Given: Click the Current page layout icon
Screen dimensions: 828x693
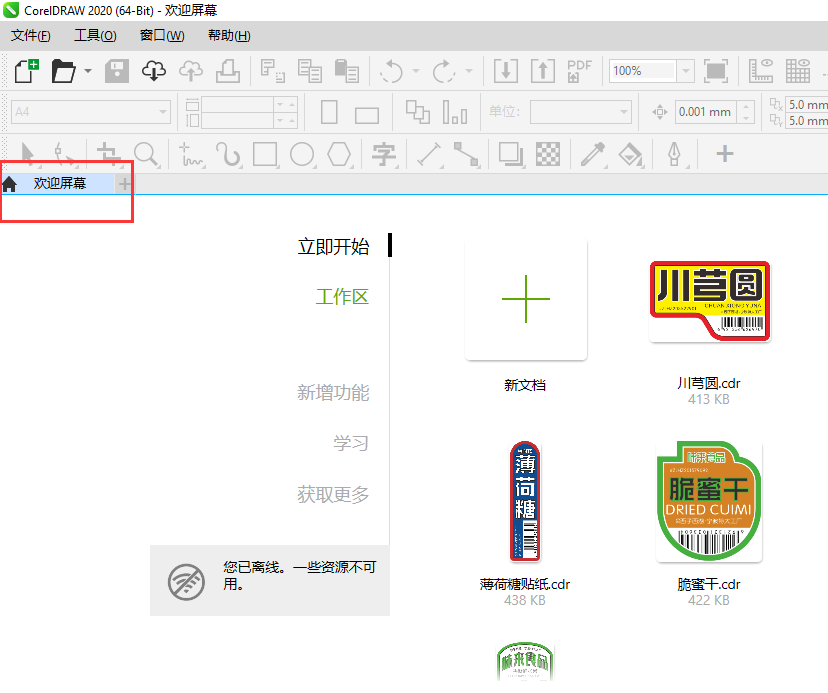Looking at the screenshot, I should [x=455, y=112].
